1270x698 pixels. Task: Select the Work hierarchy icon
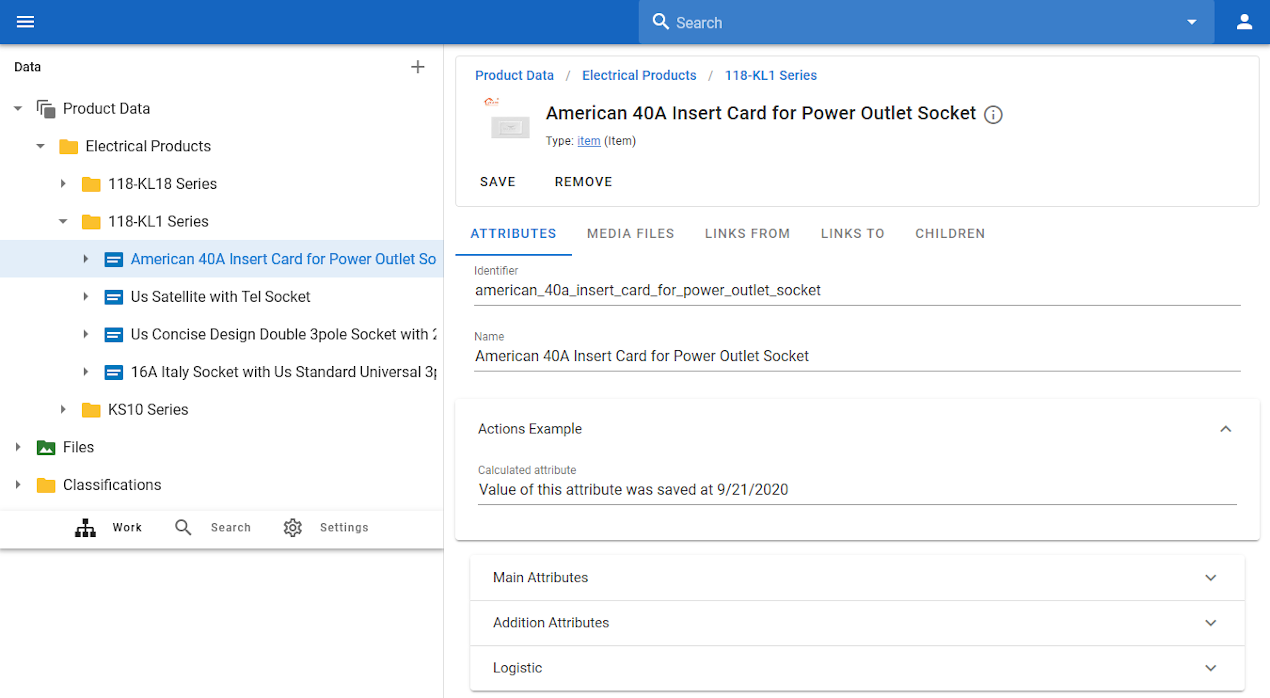86,528
